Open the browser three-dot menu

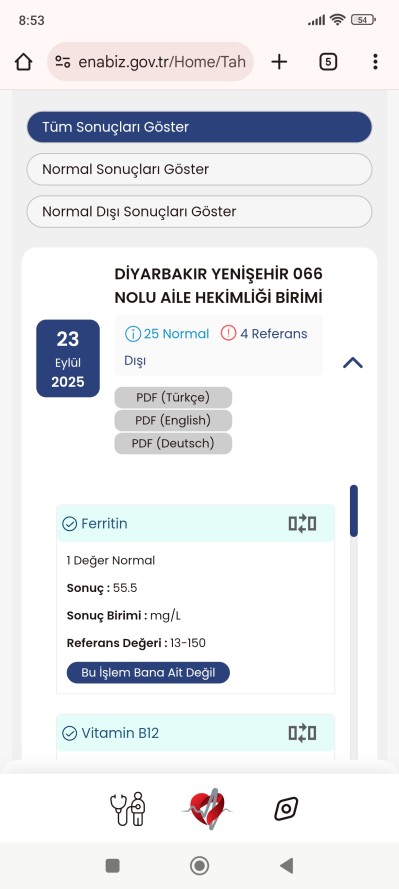[375, 62]
